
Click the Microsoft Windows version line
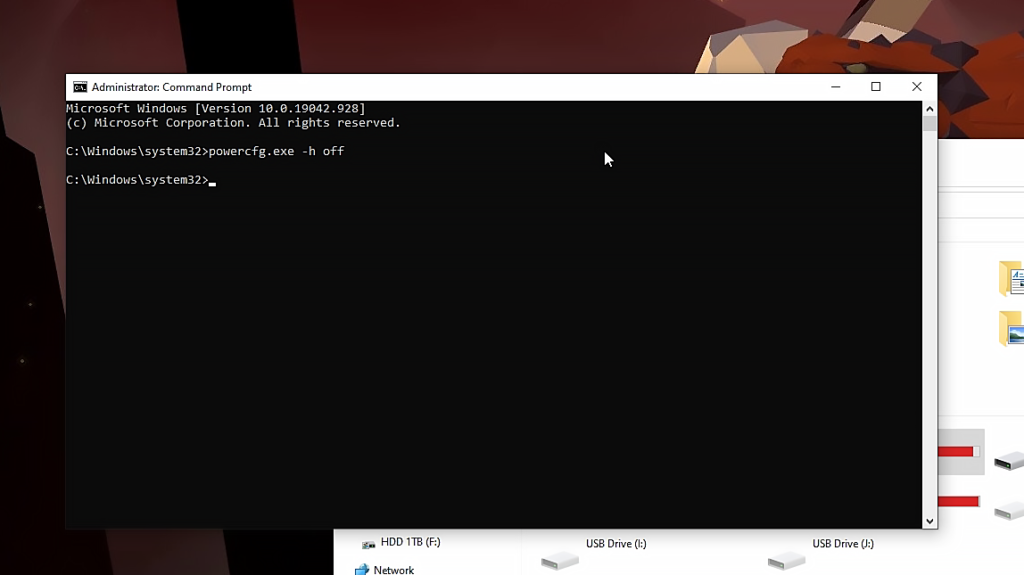click(x=216, y=108)
